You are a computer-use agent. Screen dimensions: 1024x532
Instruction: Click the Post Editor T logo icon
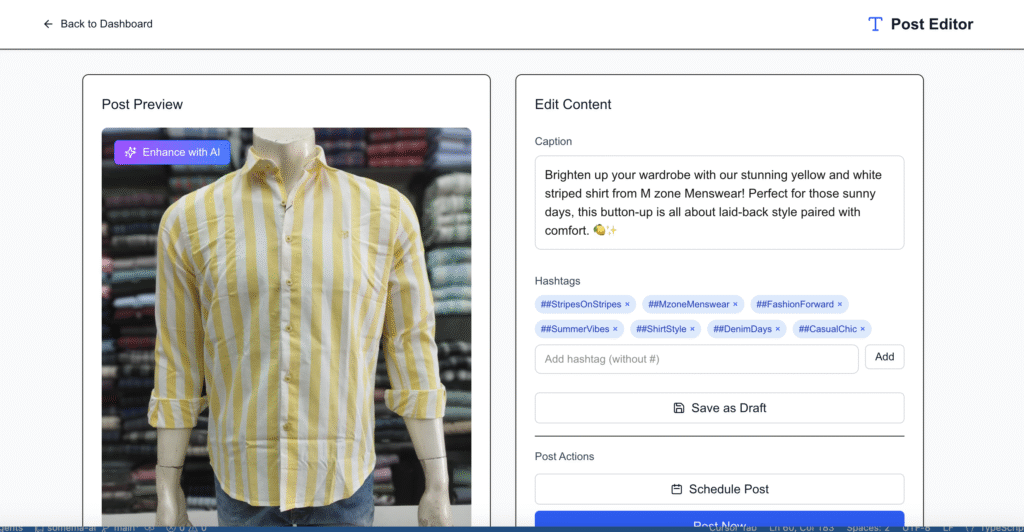pos(875,24)
